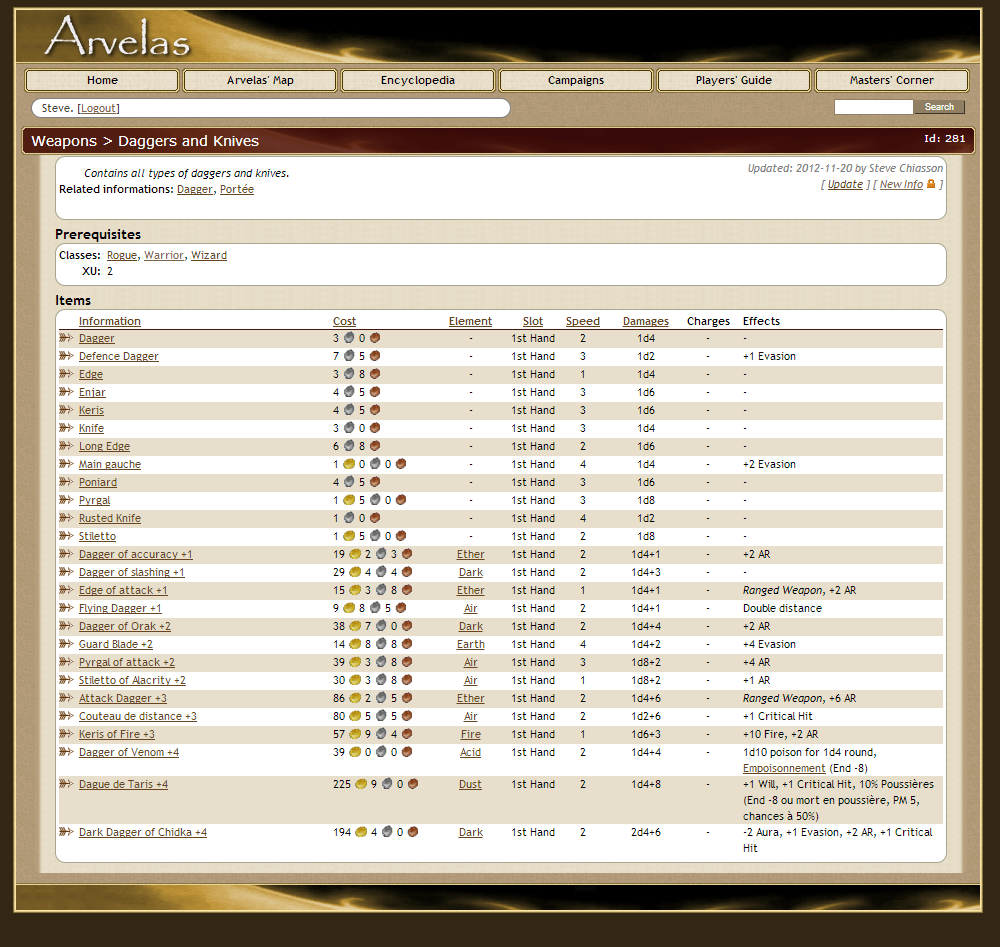Click the gold coin icon in Pyrgal row
The width and height of the screenshot is (1000, 947).
(x=348, y=500)
